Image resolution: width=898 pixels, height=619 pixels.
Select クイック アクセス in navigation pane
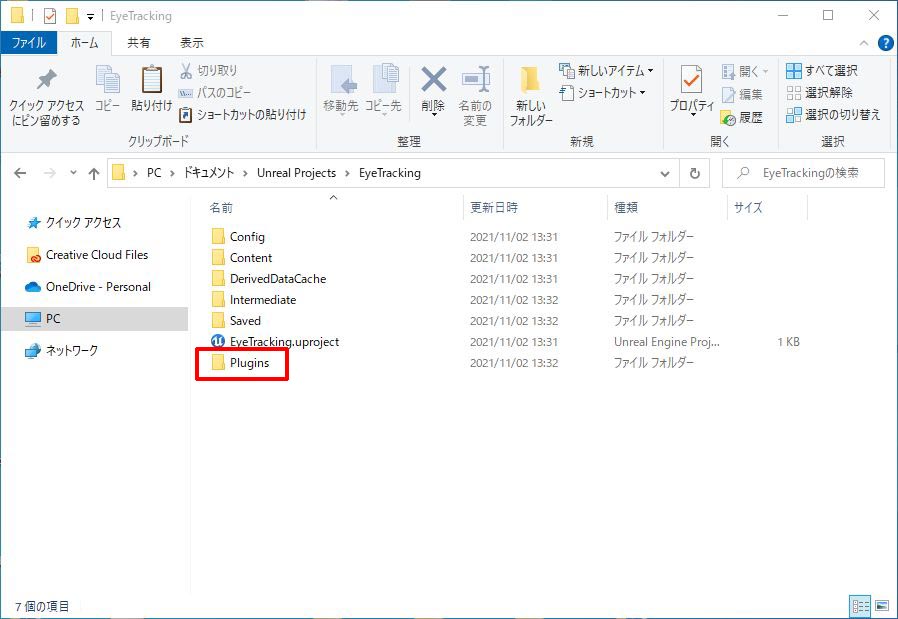(x=83, y=223)
